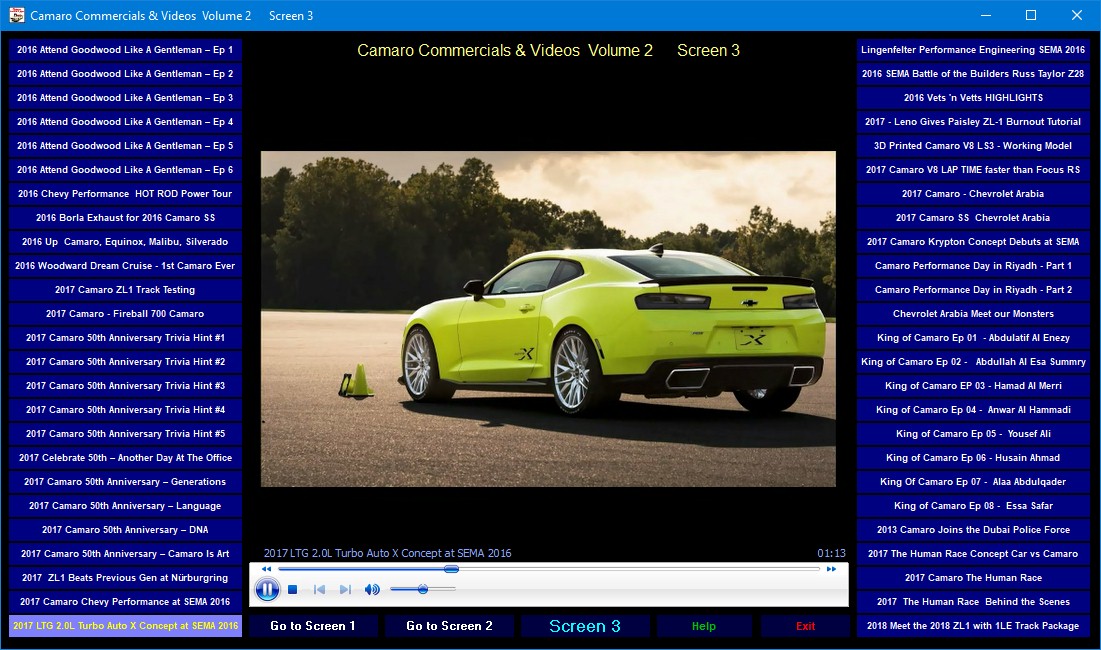
Task: Pause the playing video
Action: point(267,589)
